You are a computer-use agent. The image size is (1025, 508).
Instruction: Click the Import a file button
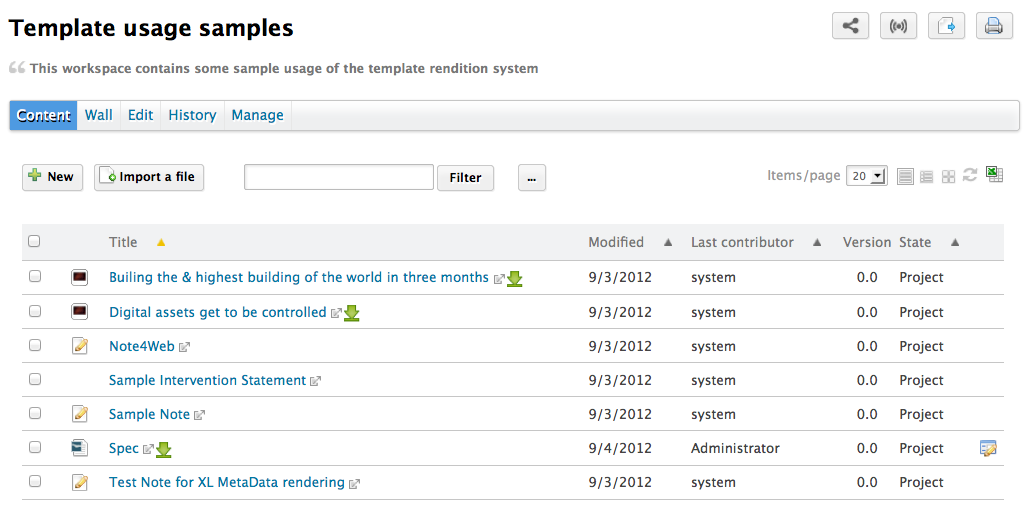coord(149,177)
